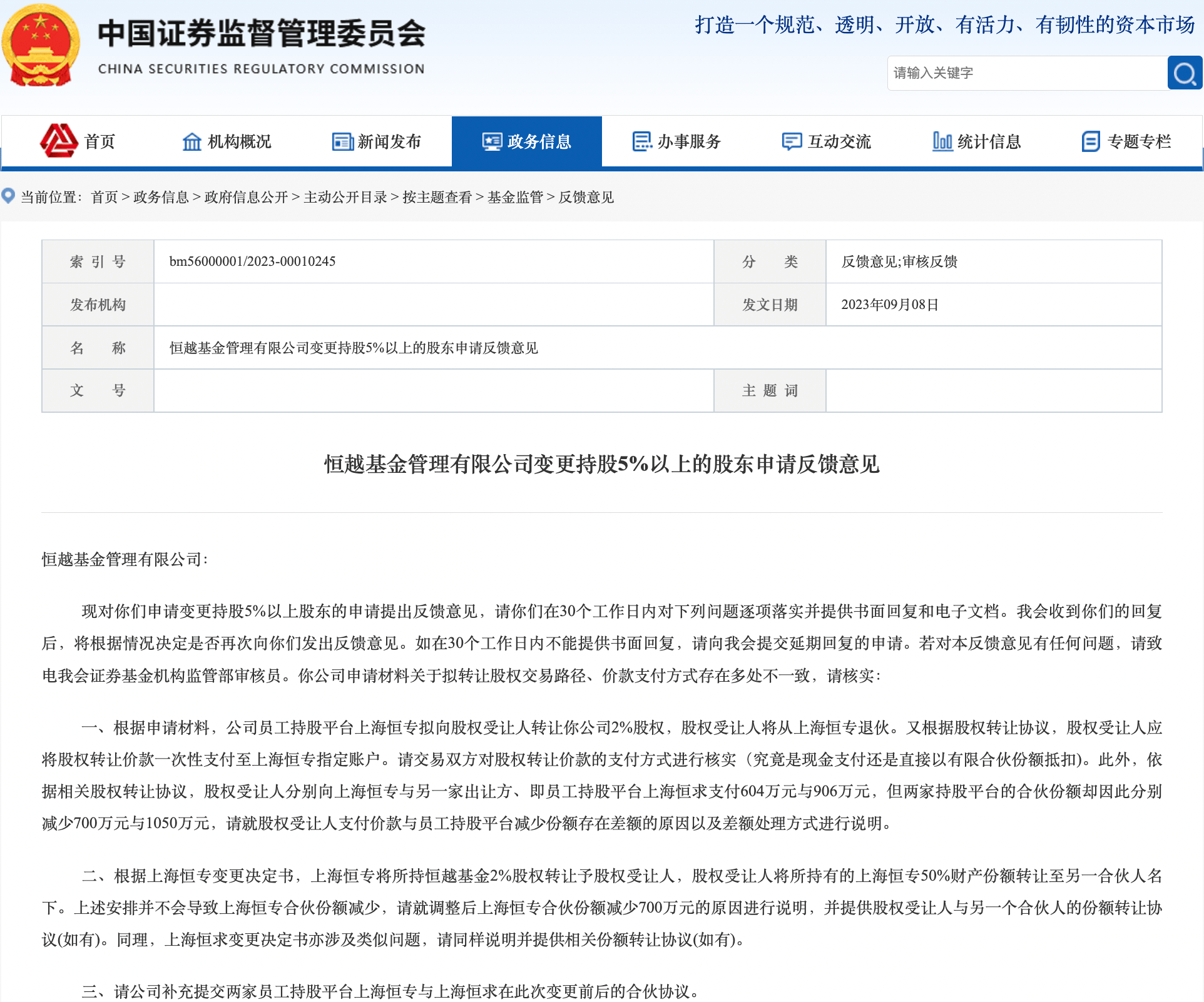
Task: Click the newspaper icon beside 新闻发布
Action: (x=342, y=142)
